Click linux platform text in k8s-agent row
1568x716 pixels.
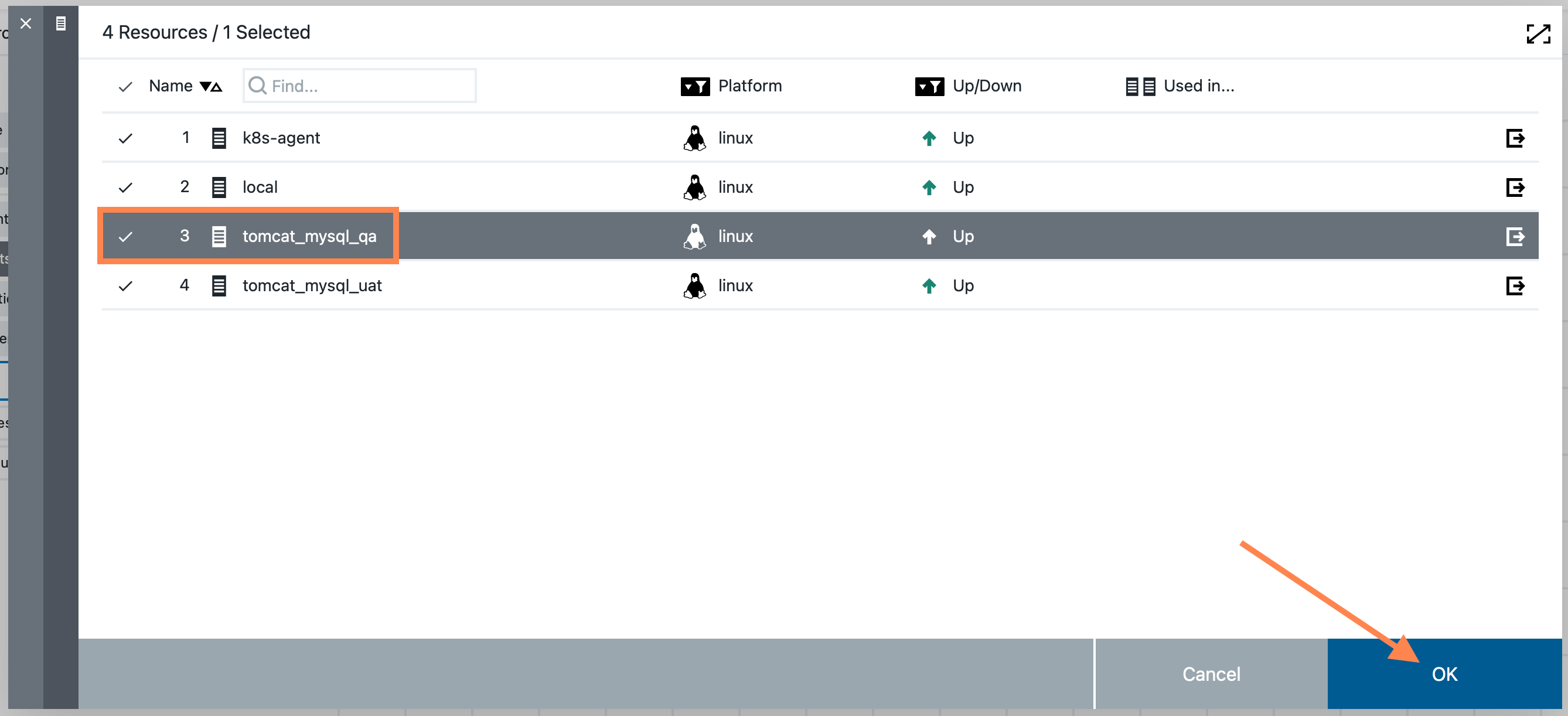click(x=735, y=138)
